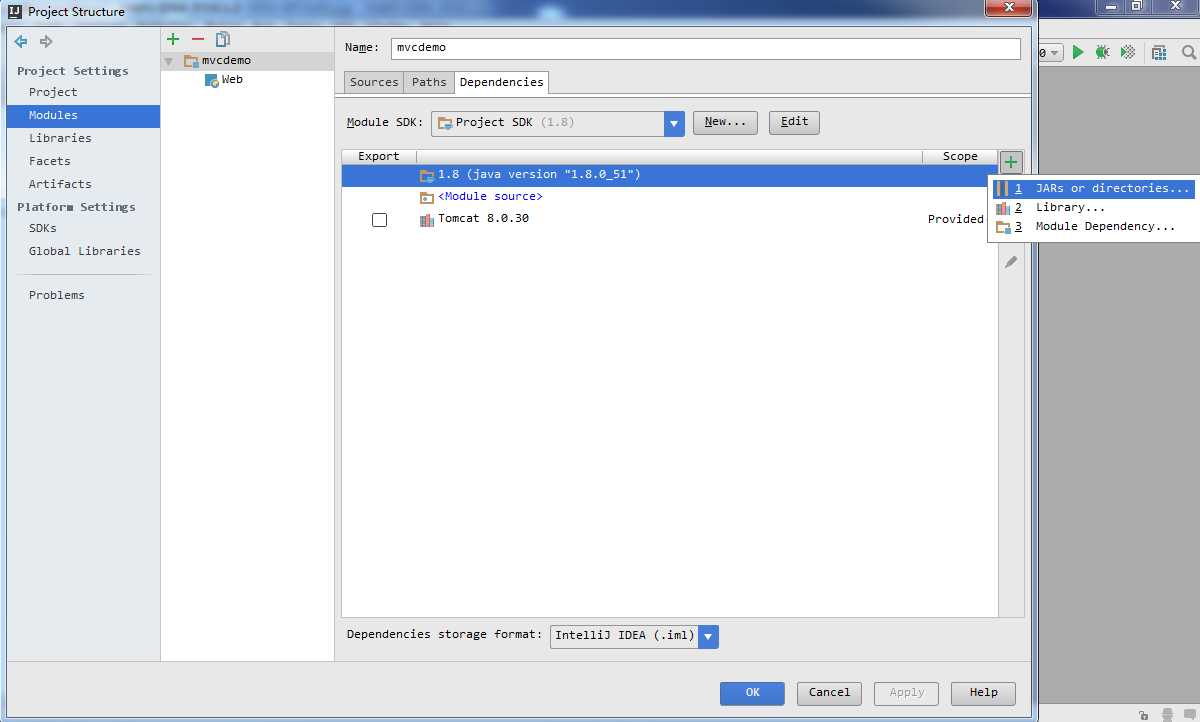Click the Edit SDK button
Viewport: 1200px width, 722px height.
[794, 122]
